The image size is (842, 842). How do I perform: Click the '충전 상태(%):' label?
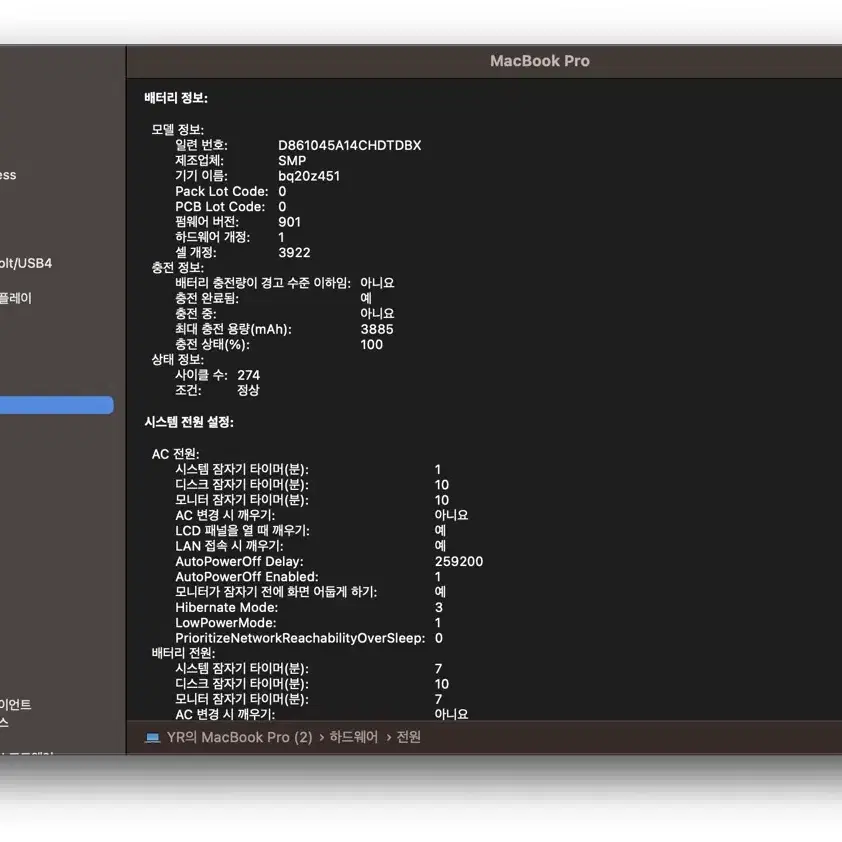tap(213, 344)
